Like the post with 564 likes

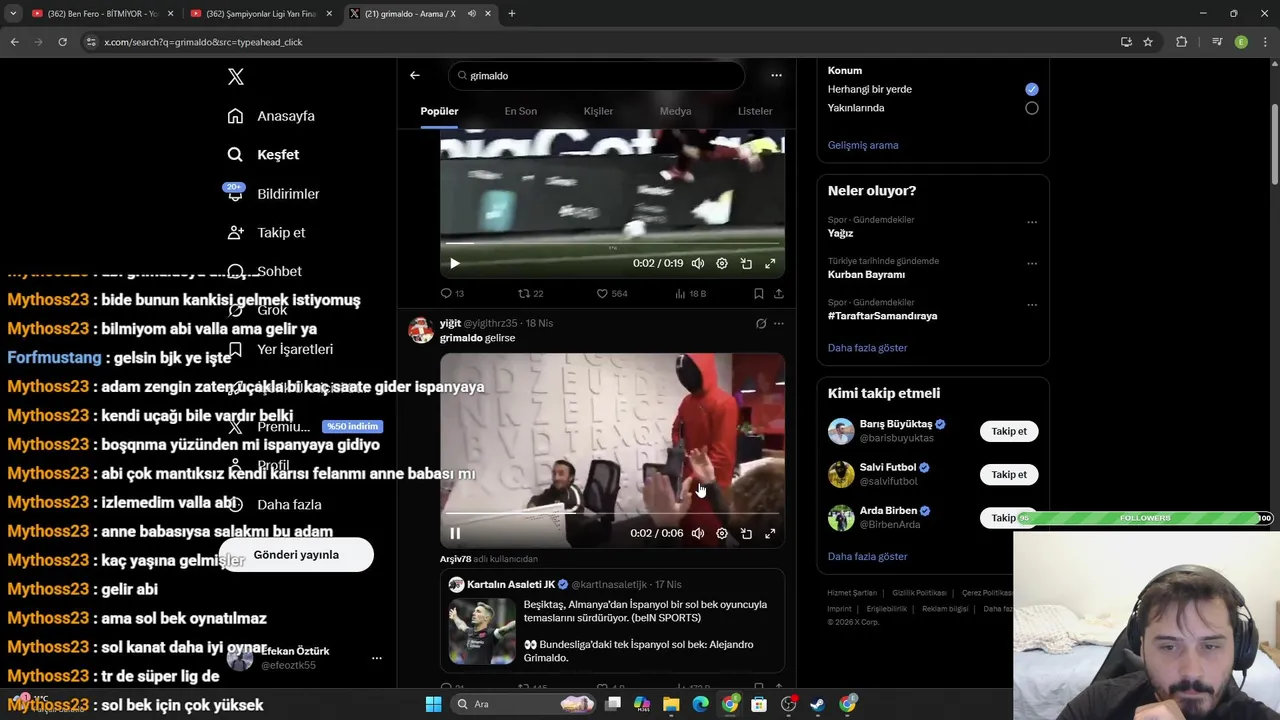pyautogui.click(x=612, y=293)
